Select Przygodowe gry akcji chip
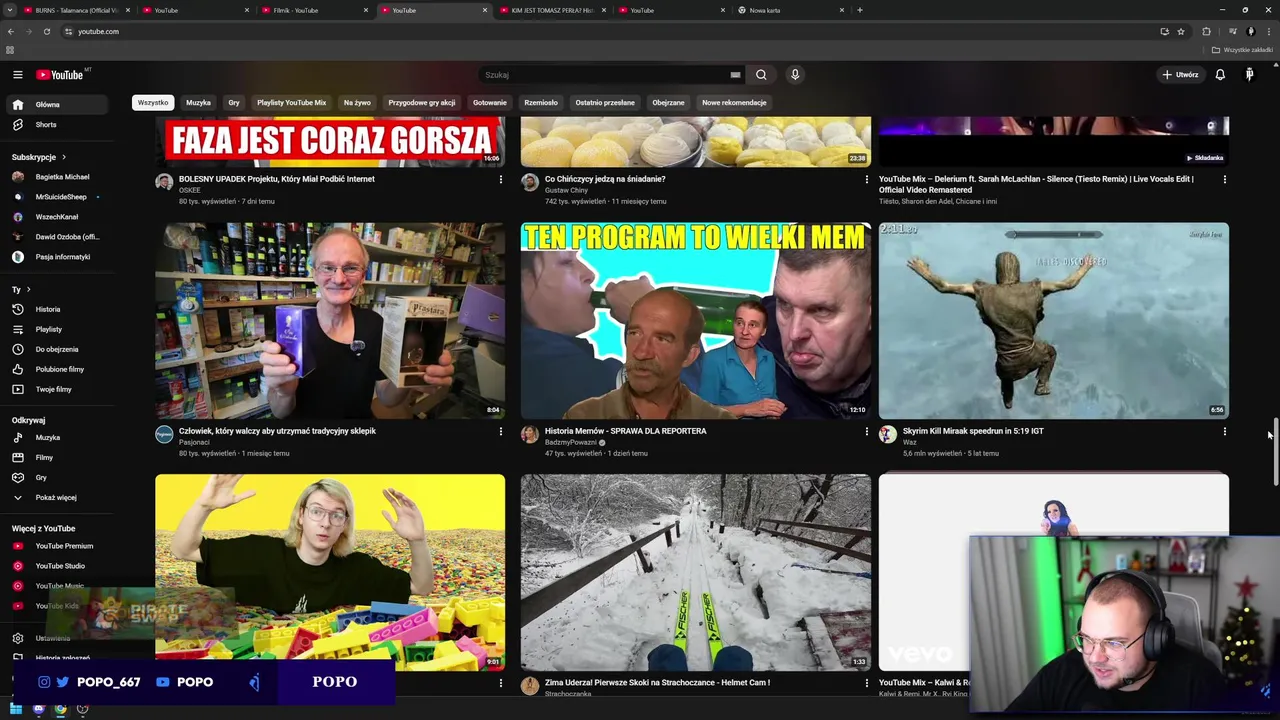 (421, 102)
